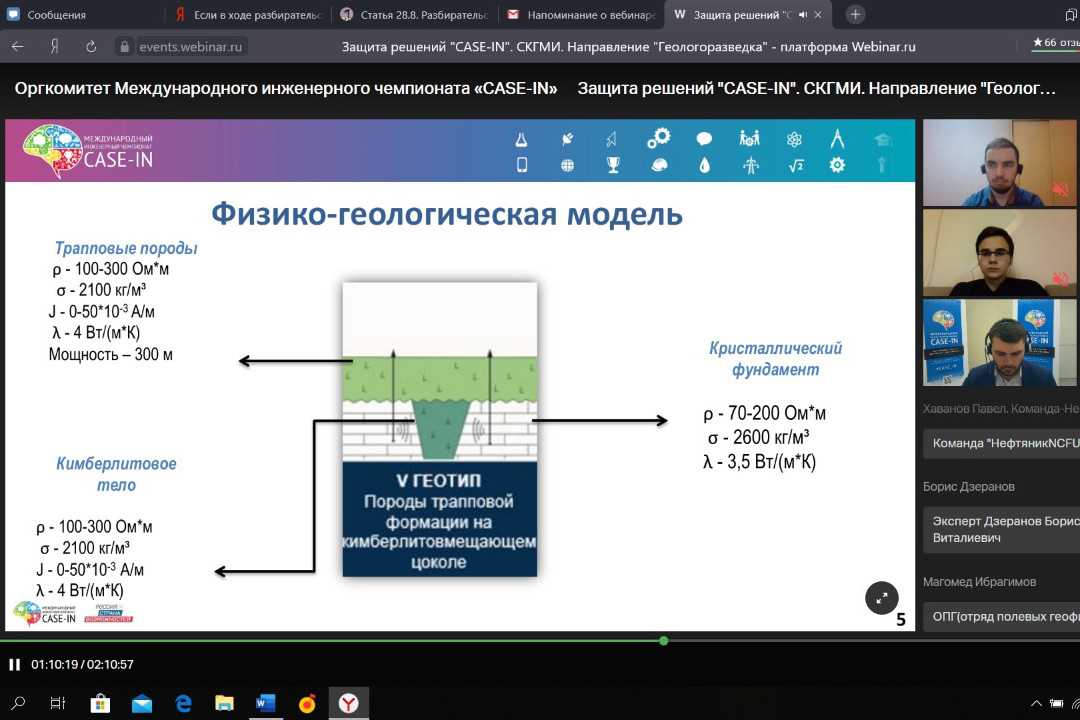Screen dimensions: 1080x720
Task: Click the atom icon in slide header
Action: pos(794,139)
